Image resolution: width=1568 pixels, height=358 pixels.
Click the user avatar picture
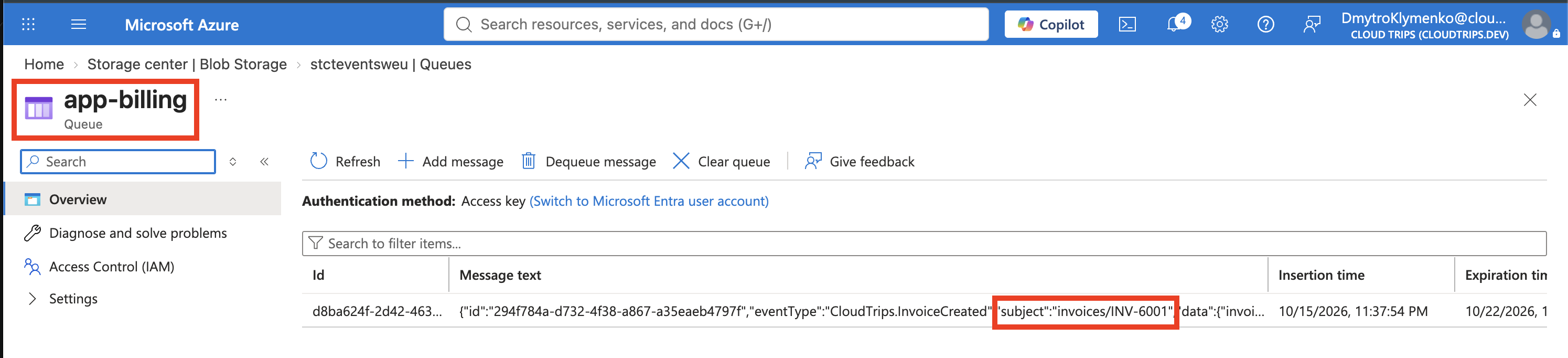pyautogui.click(x=1537, y=25)
